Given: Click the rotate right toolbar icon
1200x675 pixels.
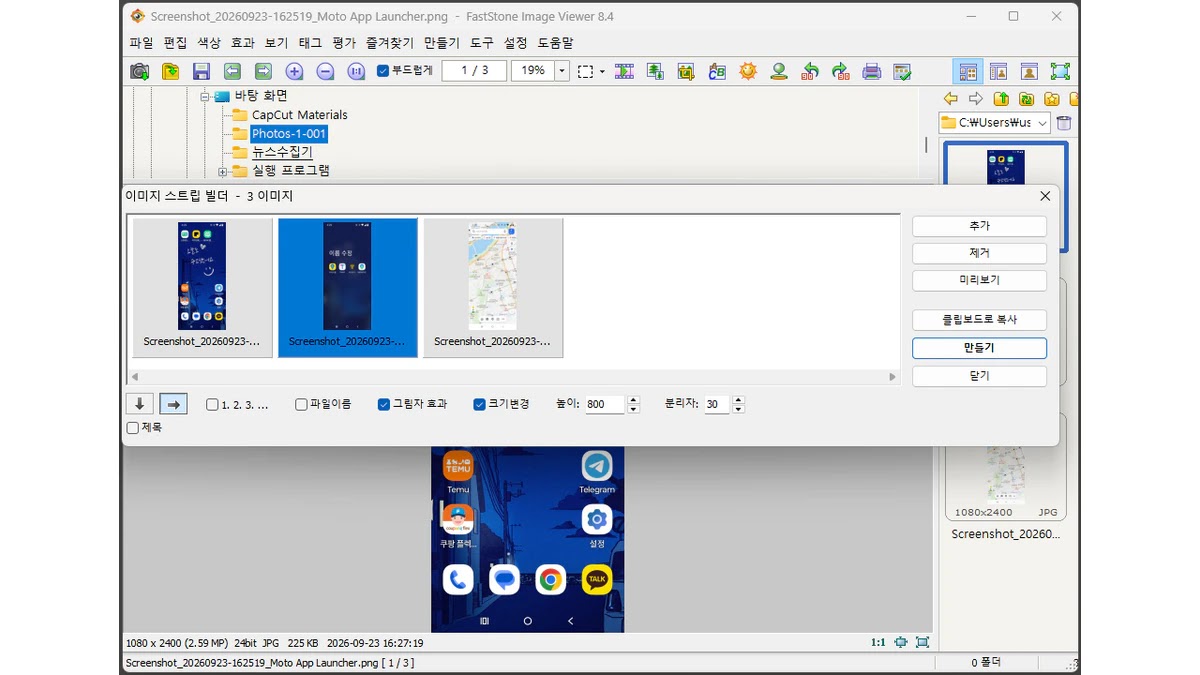Looking at the screenshot, I should tap(841, 71).
